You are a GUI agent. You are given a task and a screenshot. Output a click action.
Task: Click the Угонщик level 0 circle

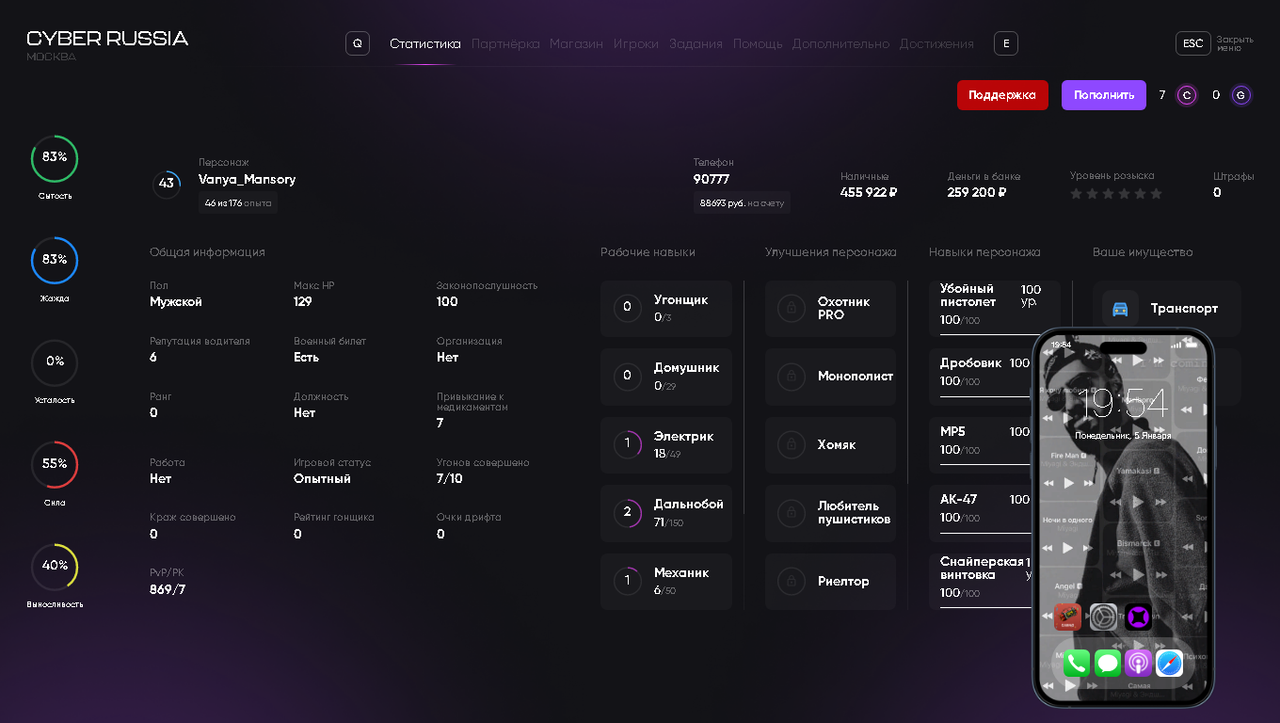tap(627, 307)
